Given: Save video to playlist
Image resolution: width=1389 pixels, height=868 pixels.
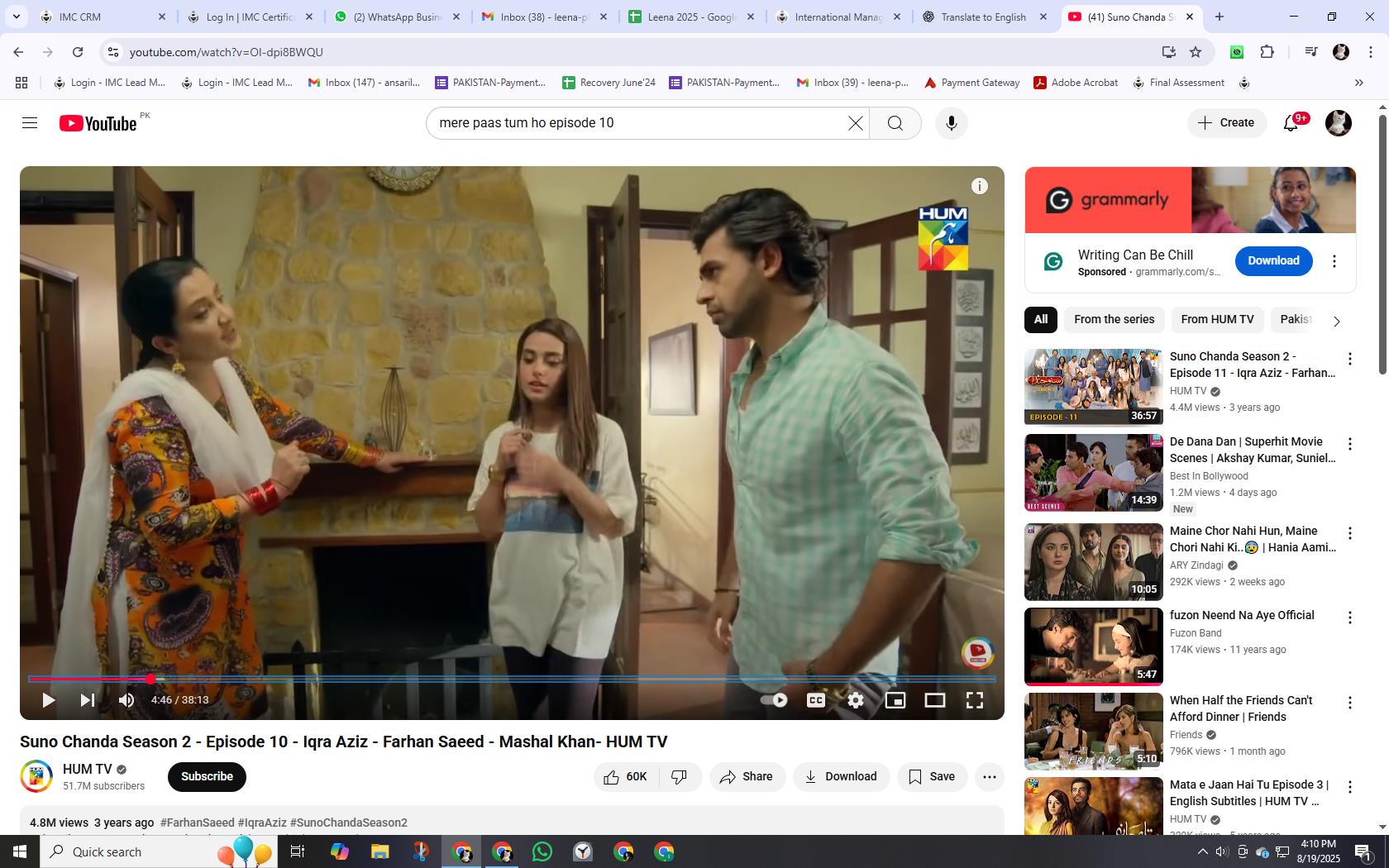Looking at the screenshot, I should pos(932,776).
